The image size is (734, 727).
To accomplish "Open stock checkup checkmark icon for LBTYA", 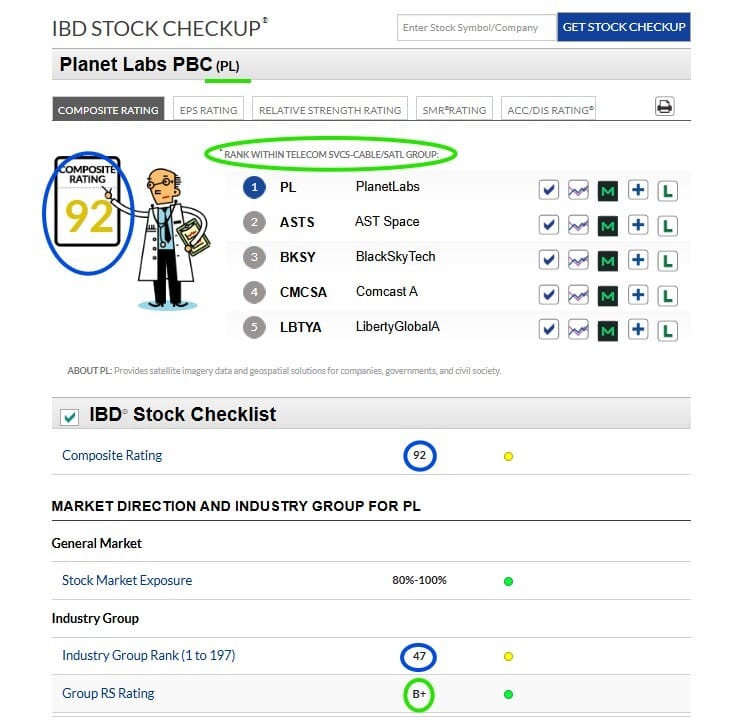I will tap(549, 330).
